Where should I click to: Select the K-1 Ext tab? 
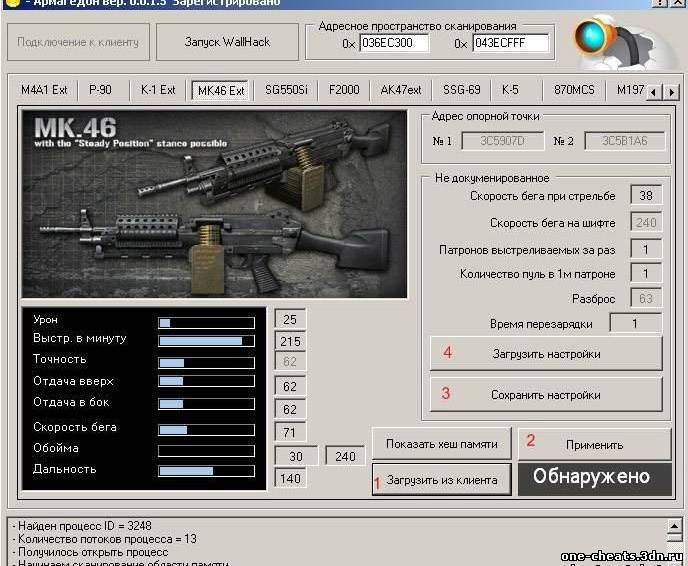coord(158,90)
